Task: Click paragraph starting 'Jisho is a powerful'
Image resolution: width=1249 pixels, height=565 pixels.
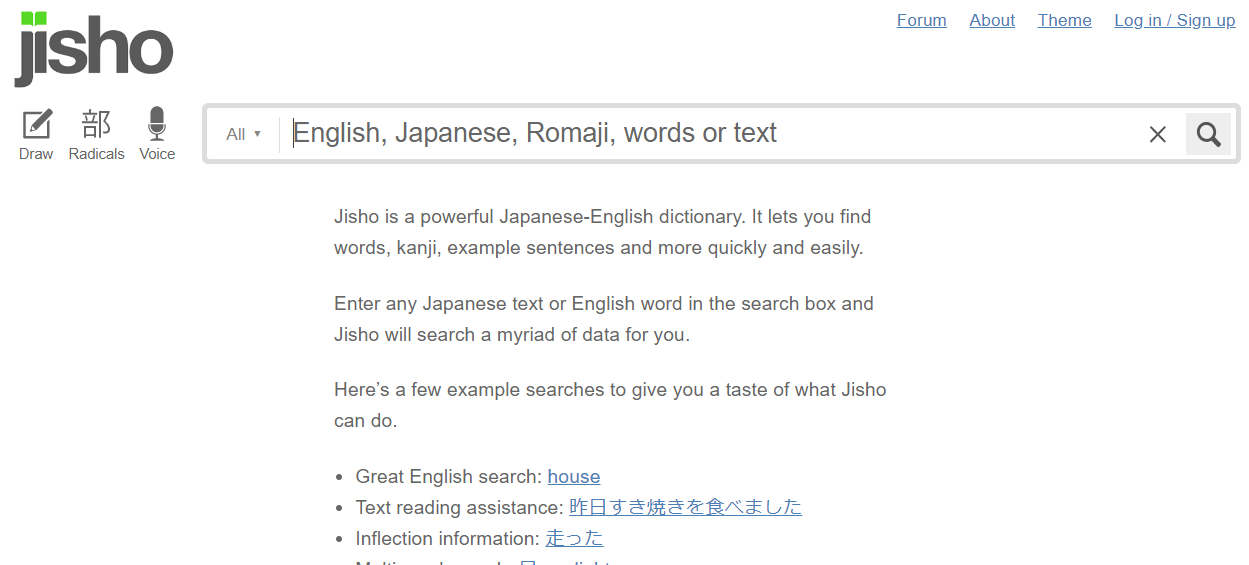Action: [603, 232]
